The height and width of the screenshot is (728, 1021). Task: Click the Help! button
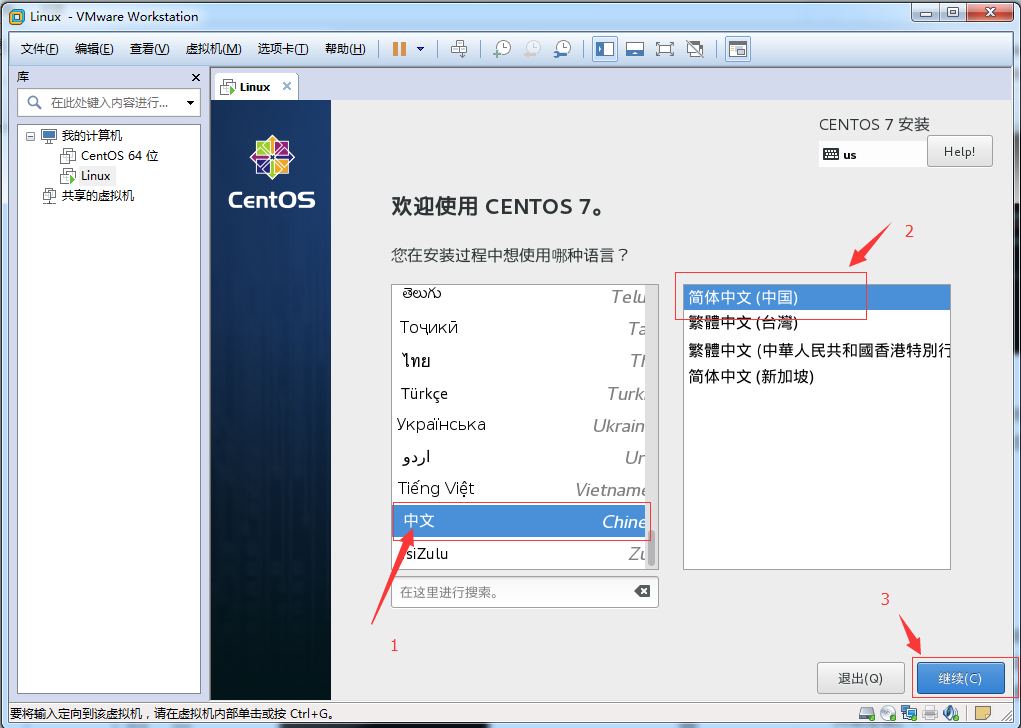(x=959, y=151)
